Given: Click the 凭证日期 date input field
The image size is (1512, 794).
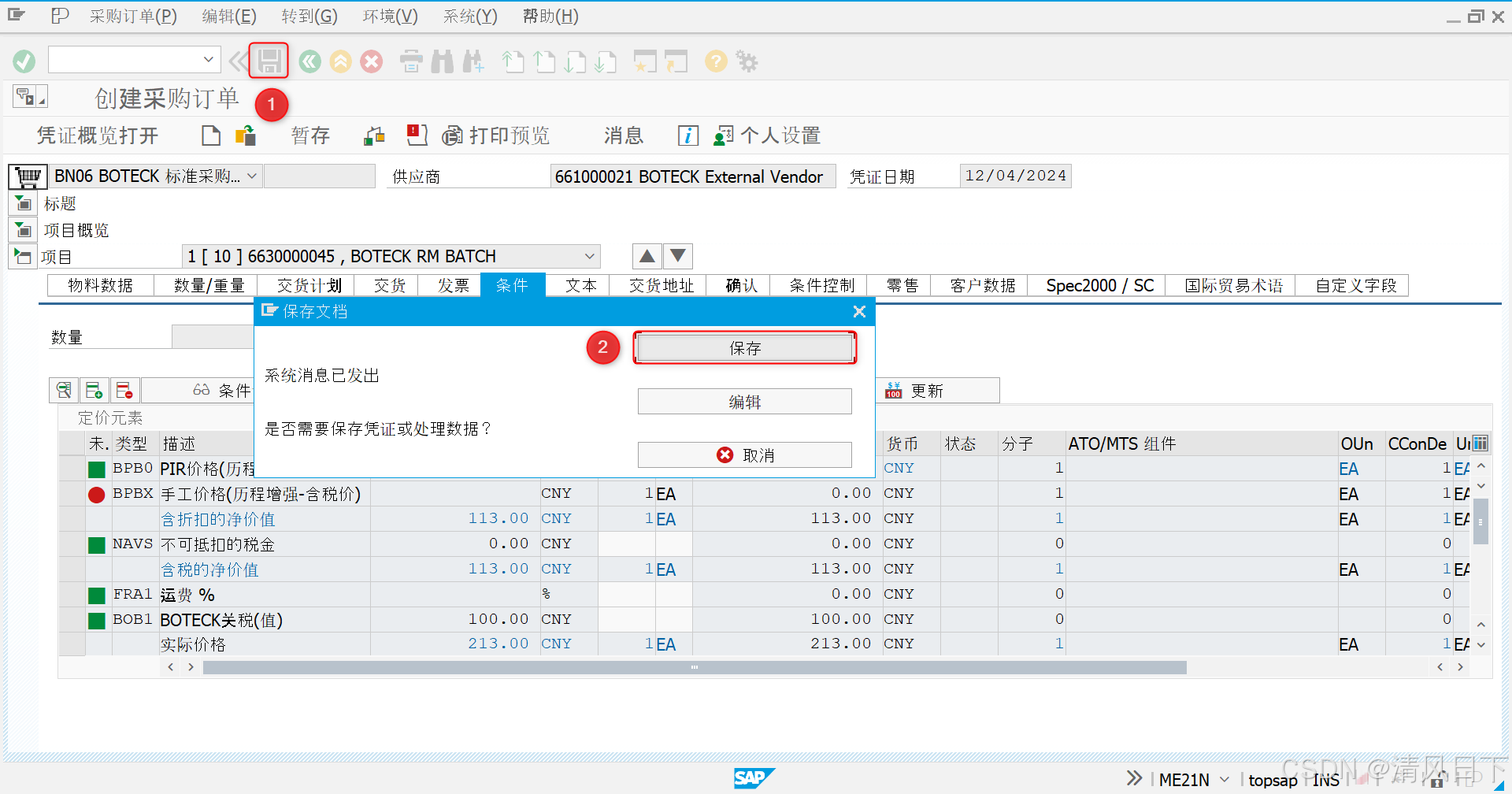Looking at the screenshot, I should (1015, 176).
